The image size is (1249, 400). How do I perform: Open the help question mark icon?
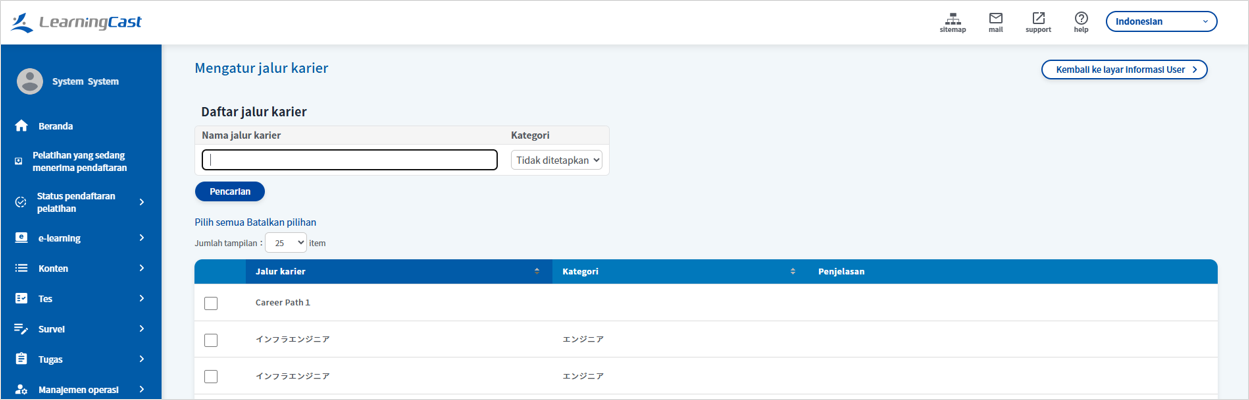pos(1081,19)
